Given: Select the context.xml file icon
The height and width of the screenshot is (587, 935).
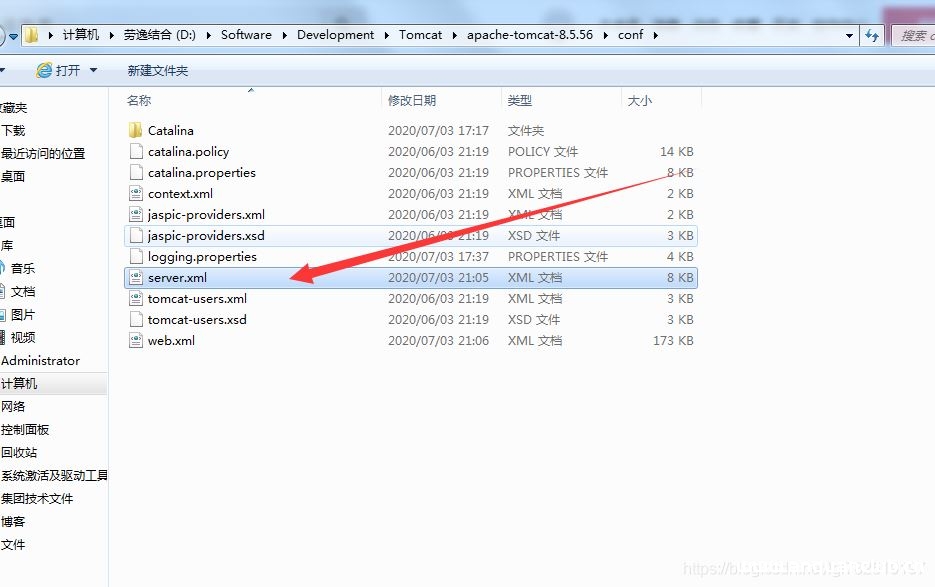Looking at the screenshot, I should click(136, 193).
